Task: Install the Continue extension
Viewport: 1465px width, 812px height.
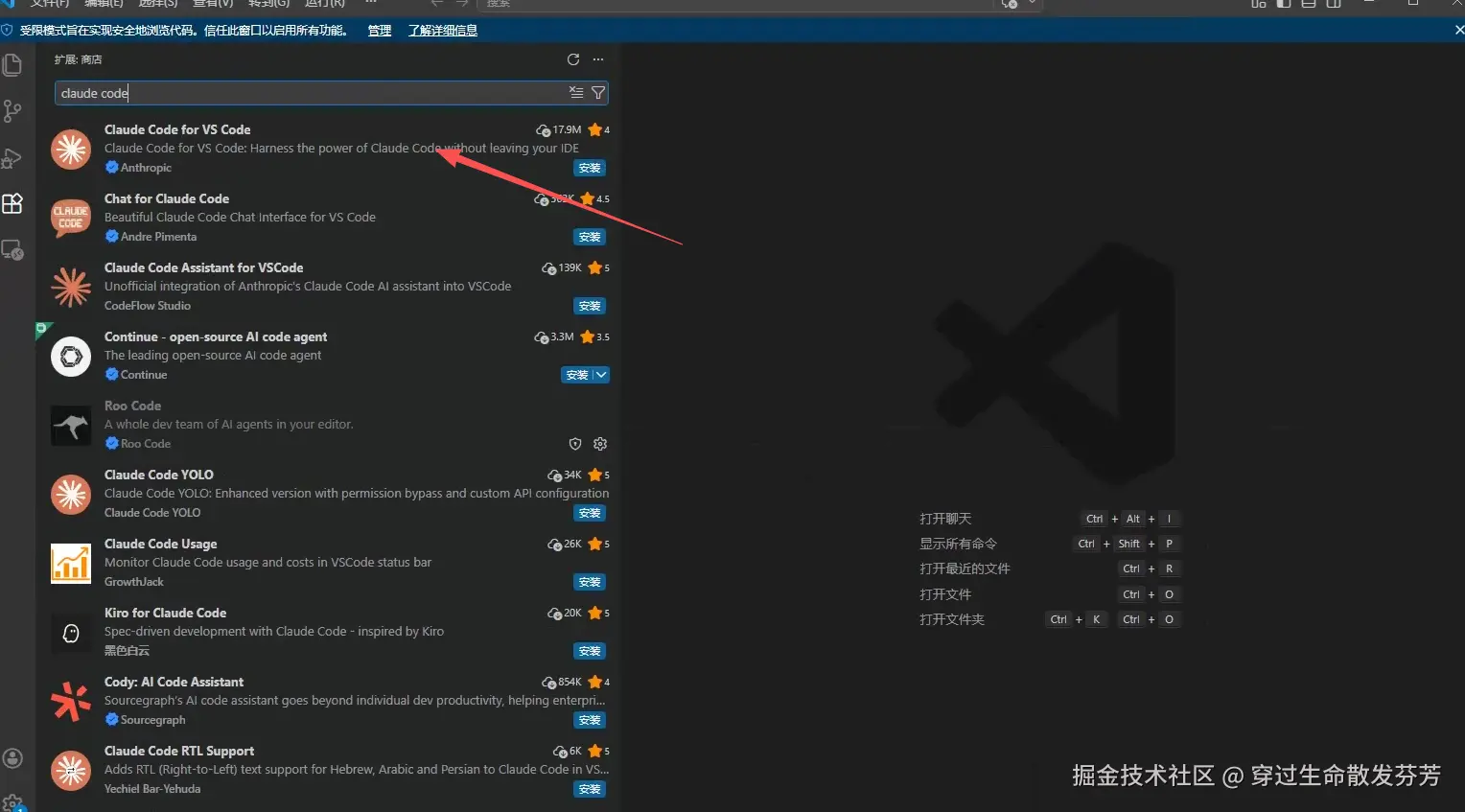Action: (577, 375)
